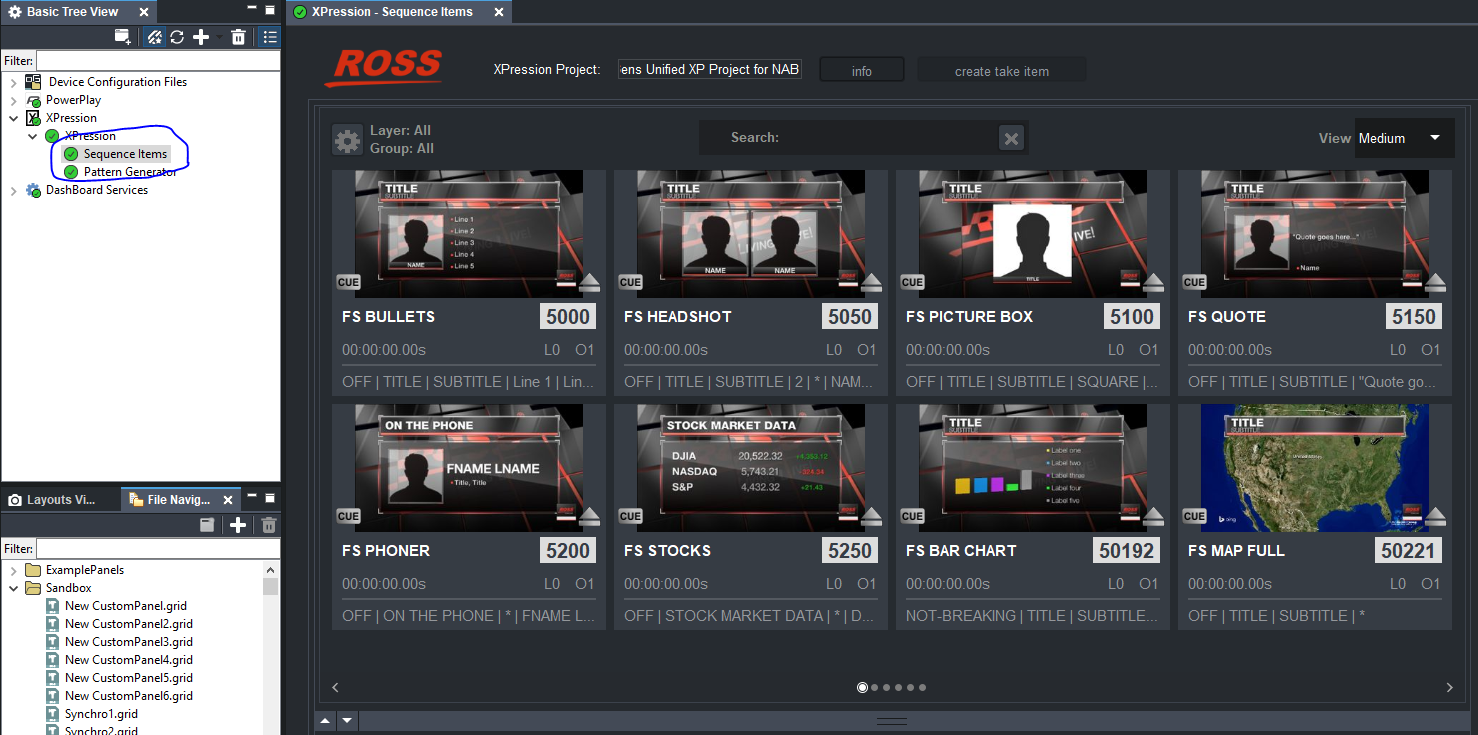
Task: Go to the previous page of sequence items
Action: [x=335, y=687]
